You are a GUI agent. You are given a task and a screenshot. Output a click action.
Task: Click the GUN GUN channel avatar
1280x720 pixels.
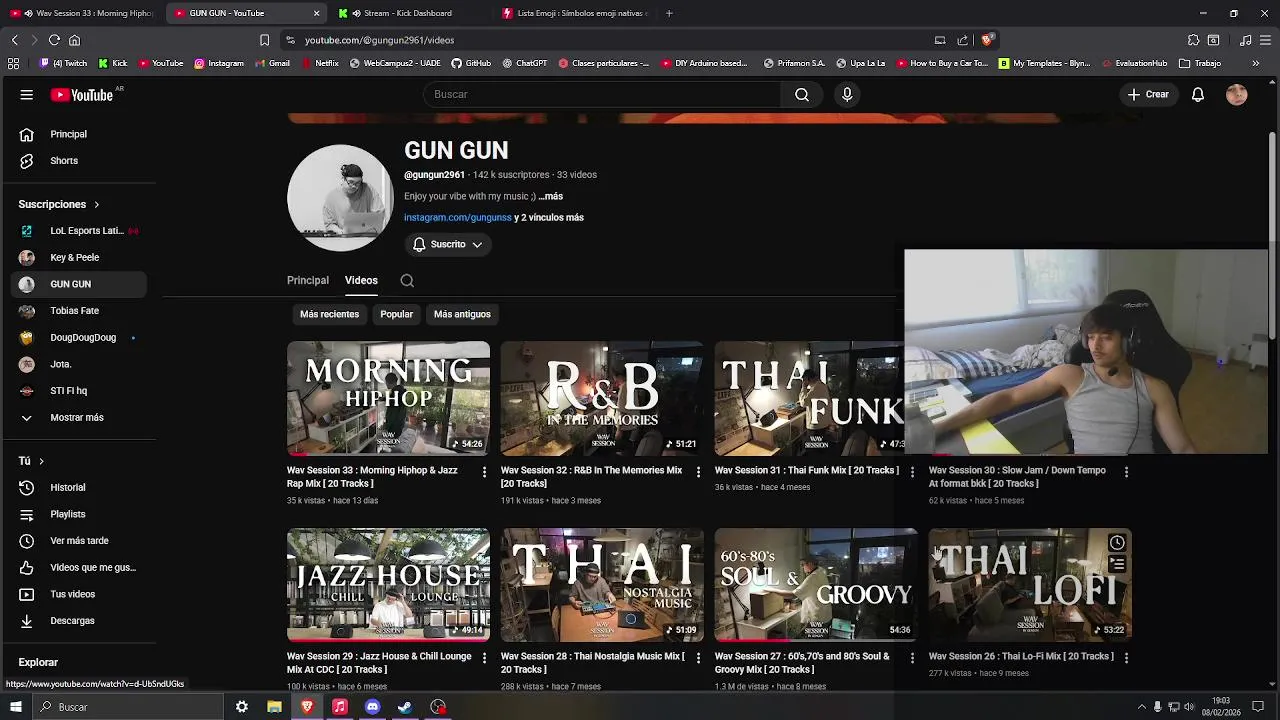(340, 198)
